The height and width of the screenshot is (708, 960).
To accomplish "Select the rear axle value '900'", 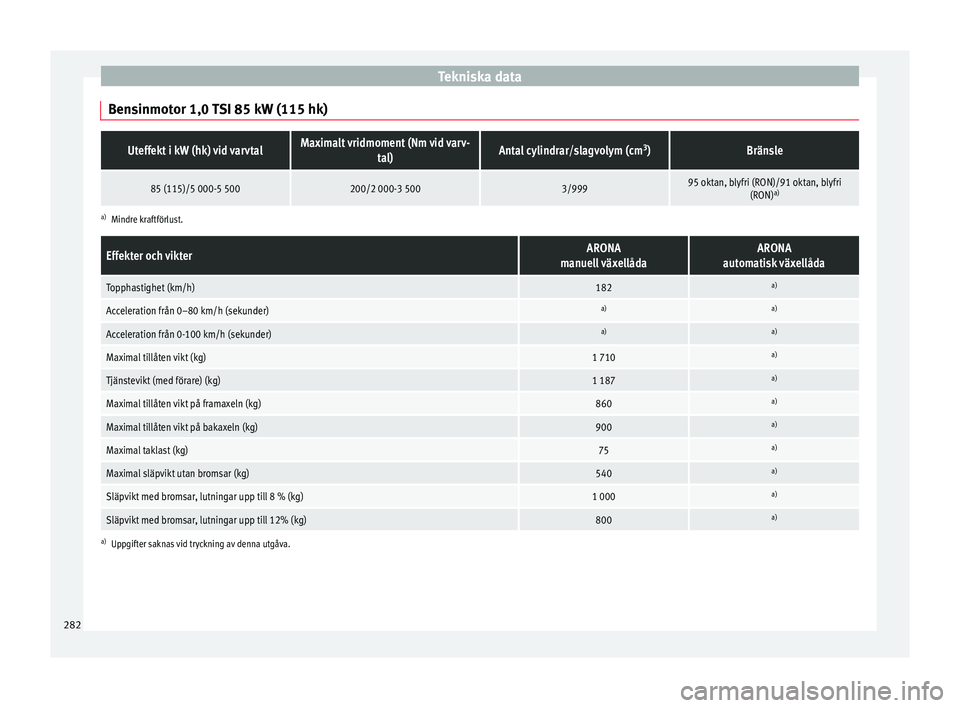I will [x=604, y=427].
